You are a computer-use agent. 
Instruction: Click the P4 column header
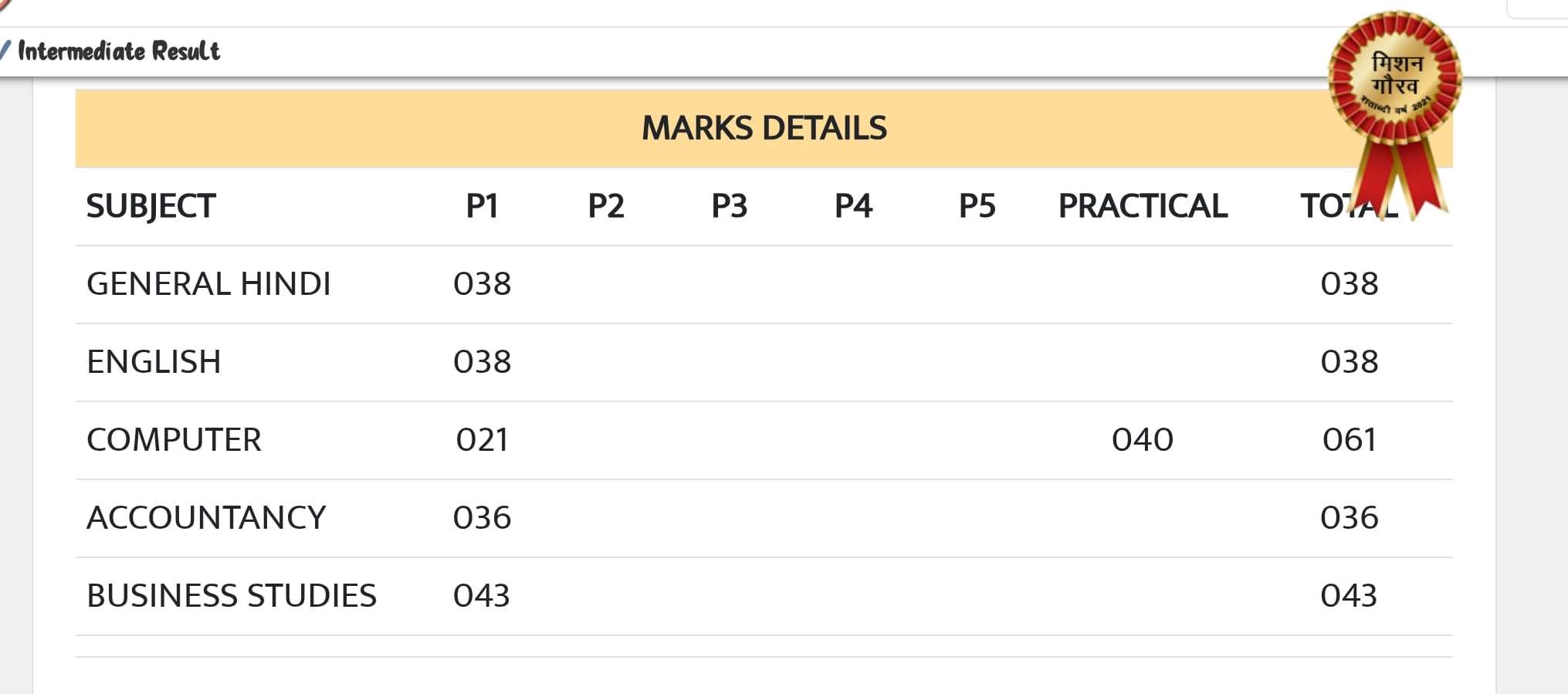coord(853,206)
